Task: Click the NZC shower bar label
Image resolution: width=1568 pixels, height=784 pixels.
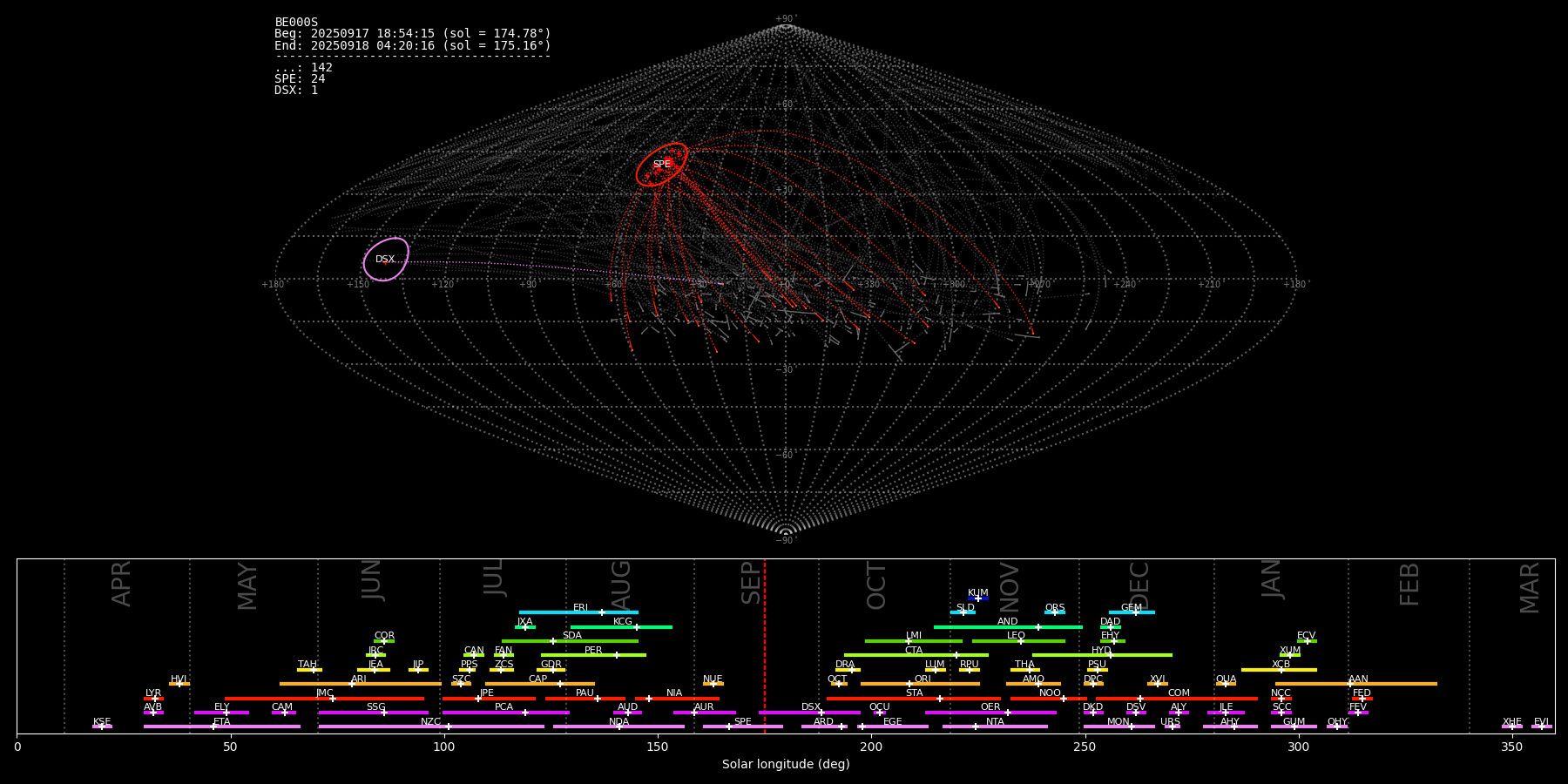Action: (x=431, y=722)
